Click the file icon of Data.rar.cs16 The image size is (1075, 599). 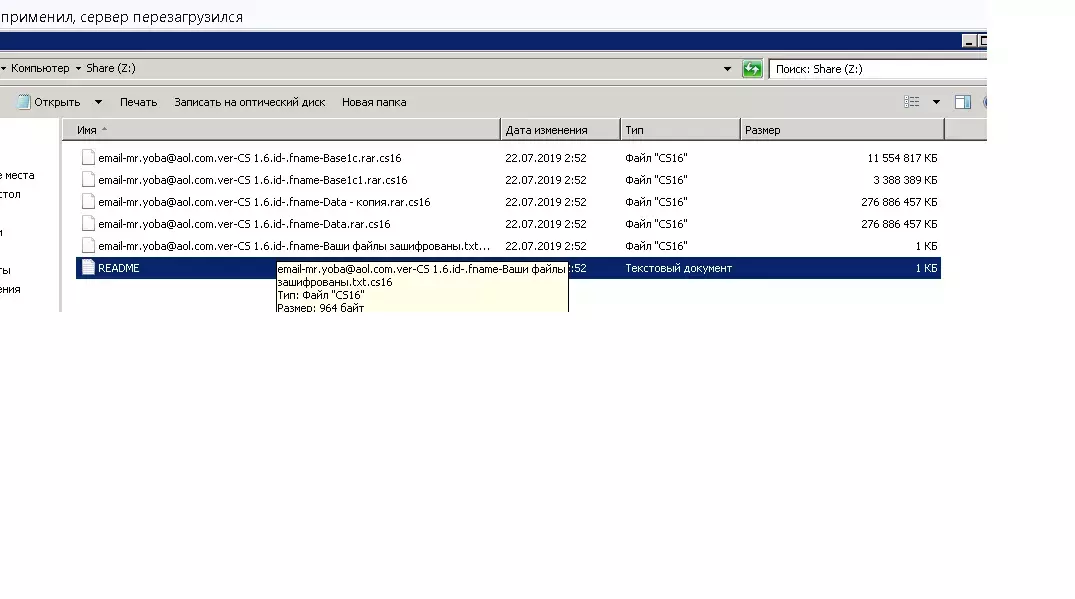tap(88, 223)
